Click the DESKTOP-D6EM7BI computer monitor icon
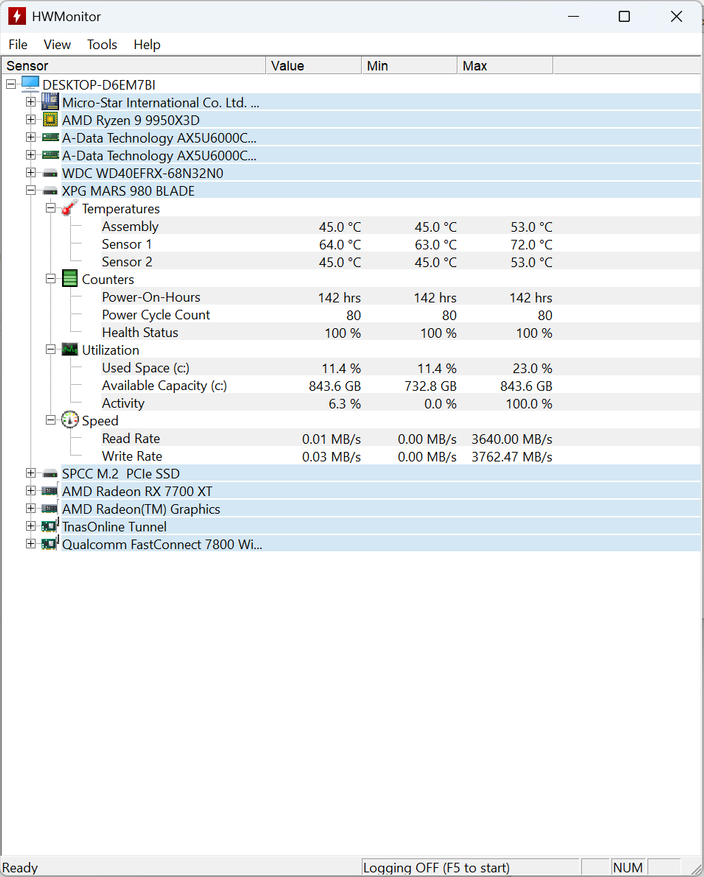This screenshot has width=704, height=877. tap(31, 84)
